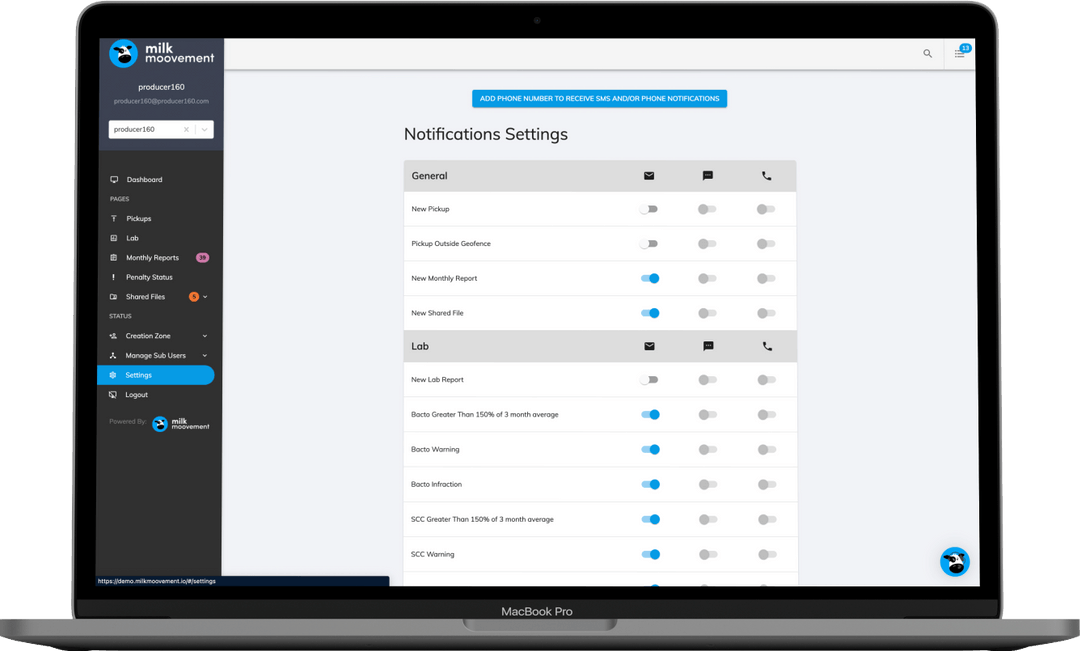Turn off Bacto Warning email toggle
Image resolution: width=1080 pixels, height=651 pixels.
pos(650,449)
